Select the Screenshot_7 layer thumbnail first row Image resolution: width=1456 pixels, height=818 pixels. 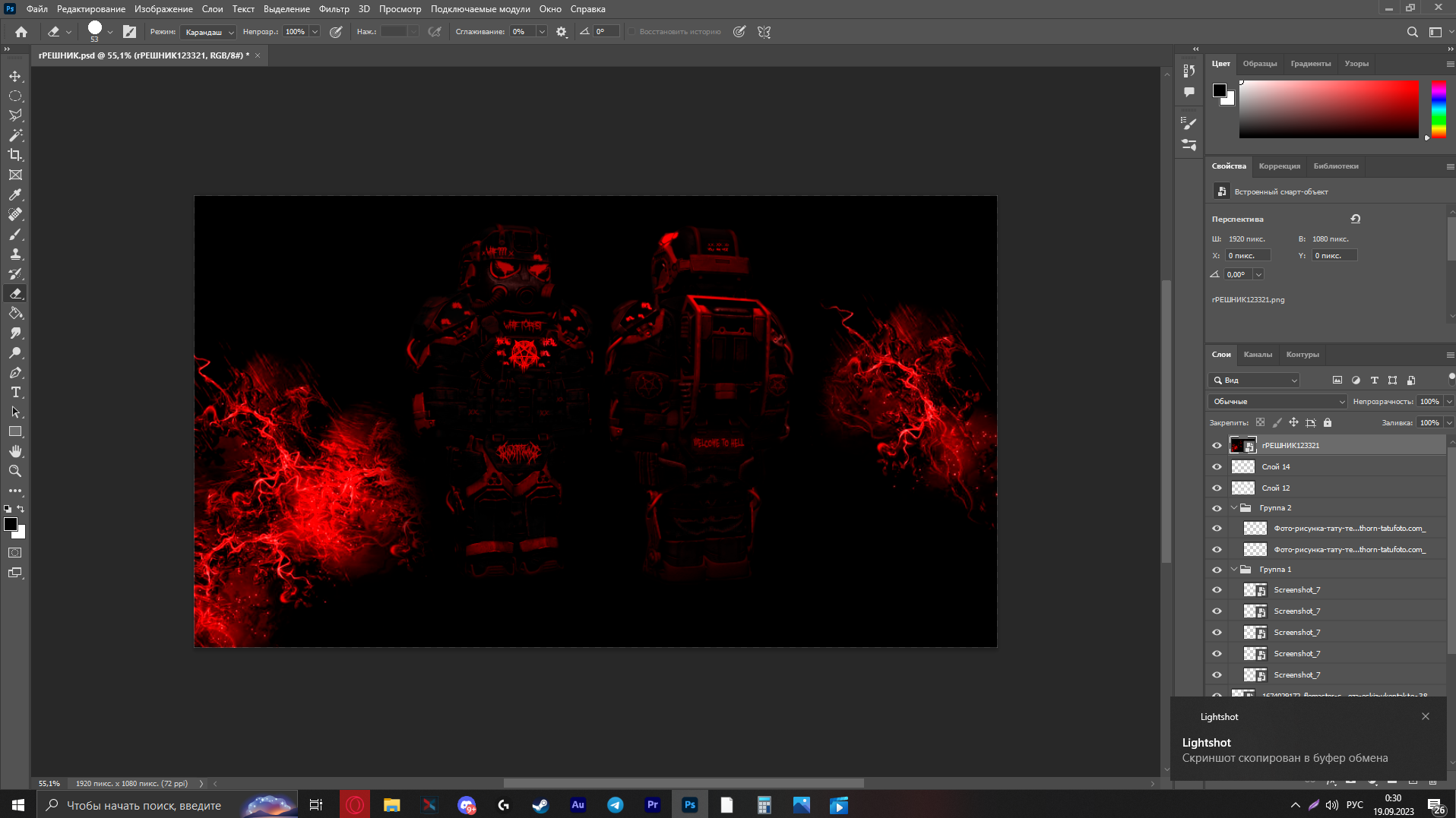click(x=1255, y=590)
